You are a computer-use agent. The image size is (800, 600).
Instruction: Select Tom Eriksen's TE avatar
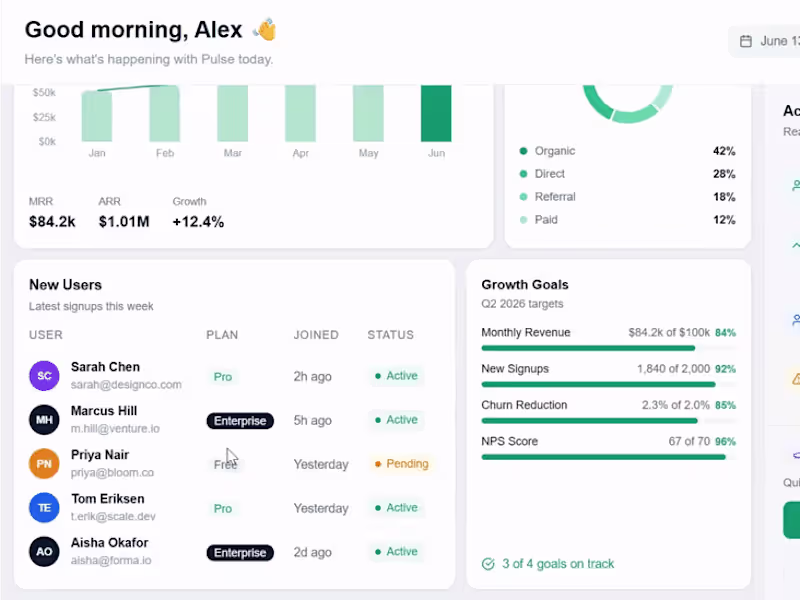44,508
